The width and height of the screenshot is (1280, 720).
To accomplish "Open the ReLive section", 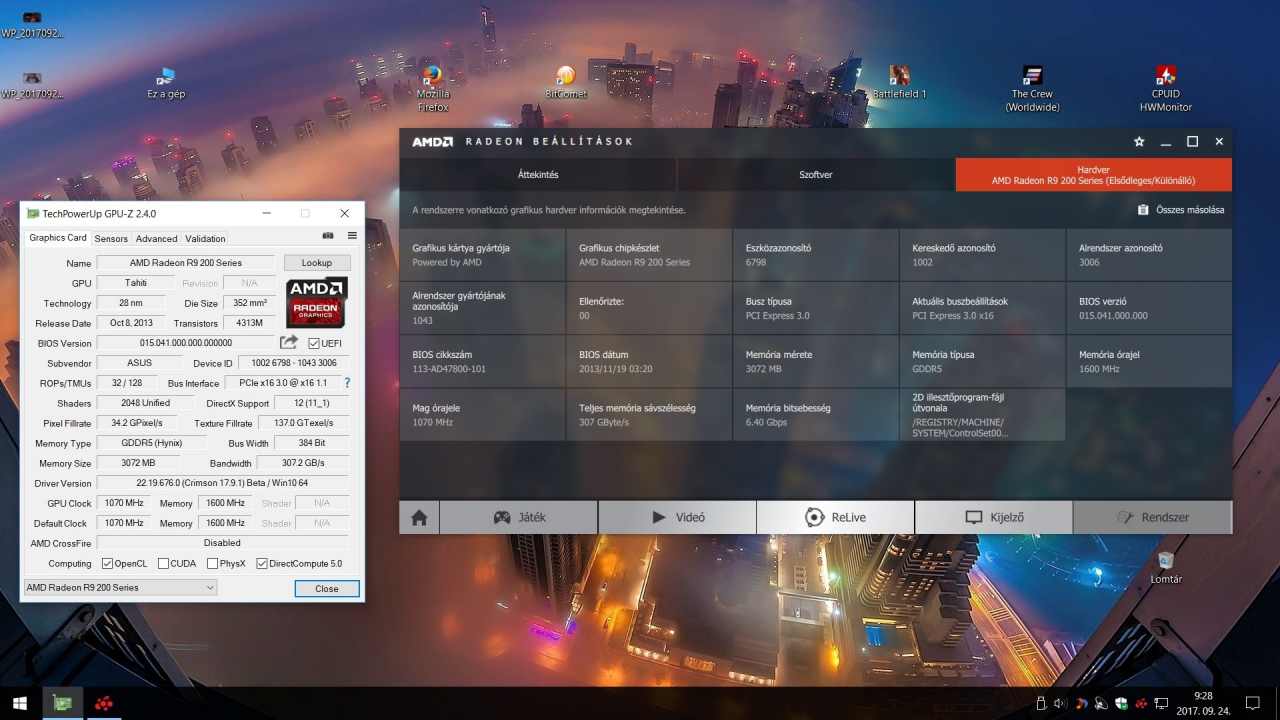I will pyautogui.click(x=835, y=517).
